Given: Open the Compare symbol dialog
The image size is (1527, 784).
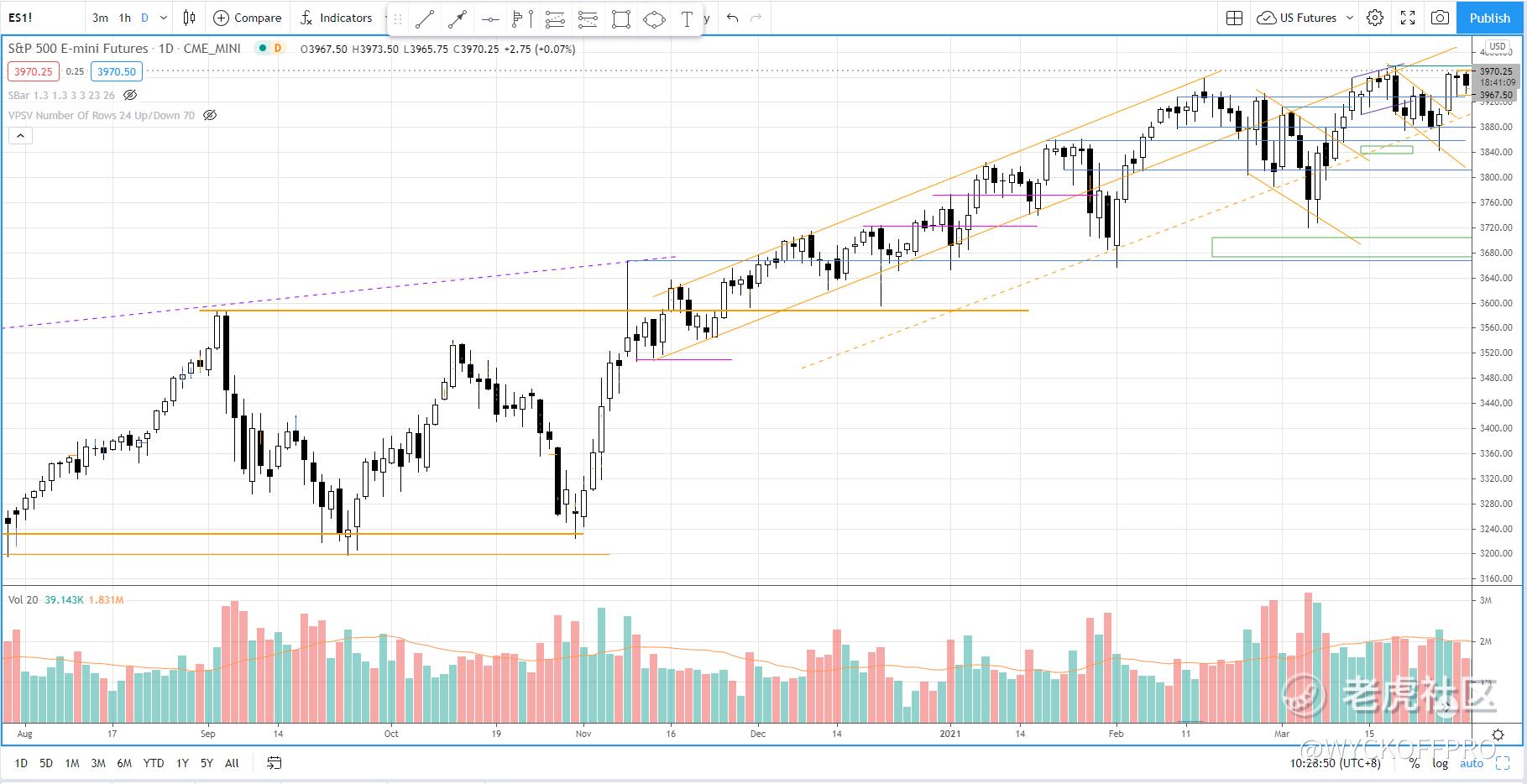Looking at the screenshot, I should coord(247,18).
